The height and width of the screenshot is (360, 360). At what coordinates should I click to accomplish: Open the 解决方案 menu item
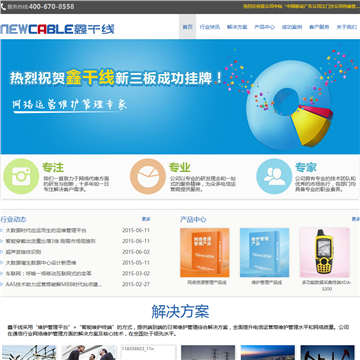[237, 27]
